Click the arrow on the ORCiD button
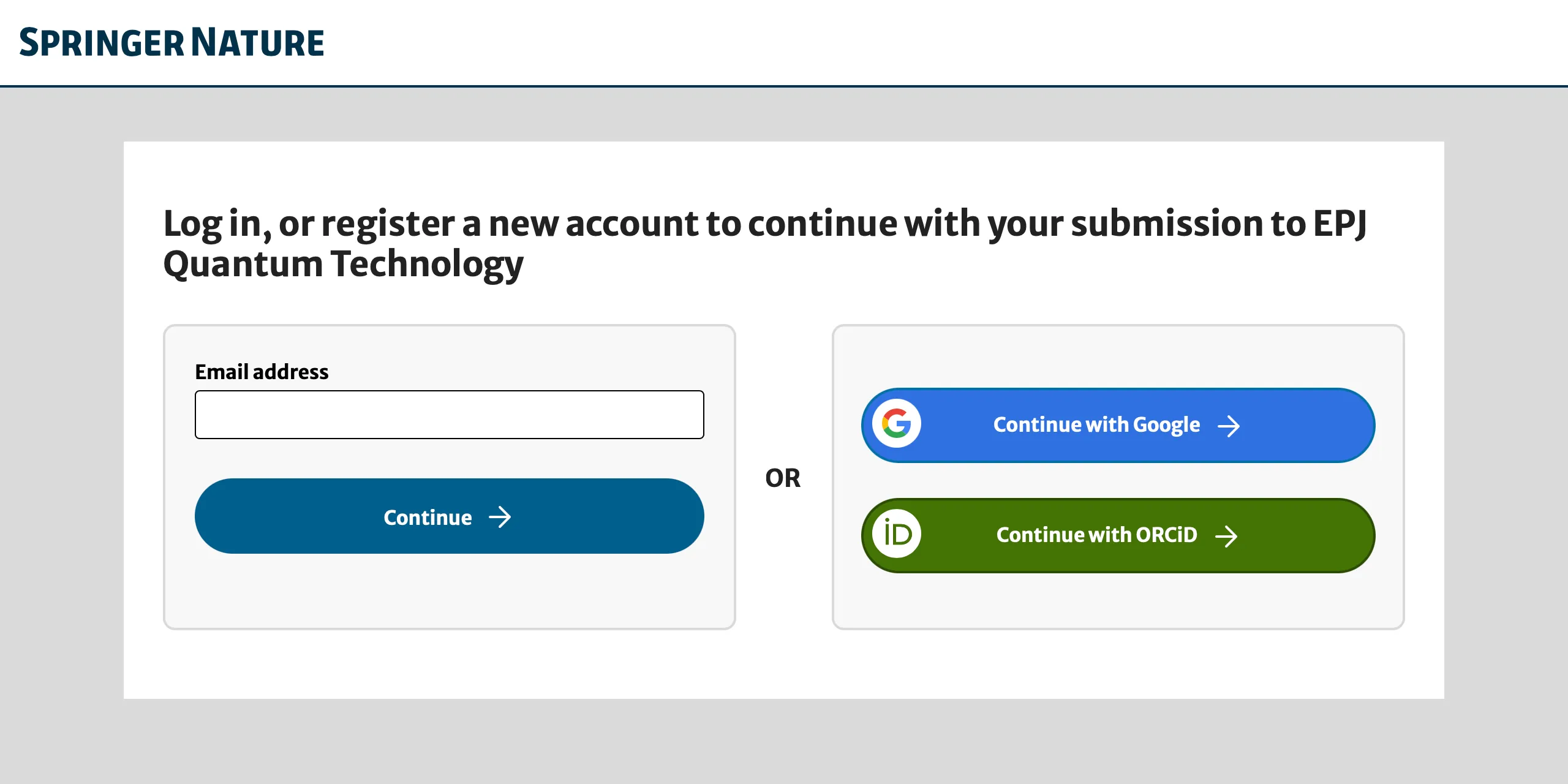Screen dimensions: 1568x784 [1226, 536]
